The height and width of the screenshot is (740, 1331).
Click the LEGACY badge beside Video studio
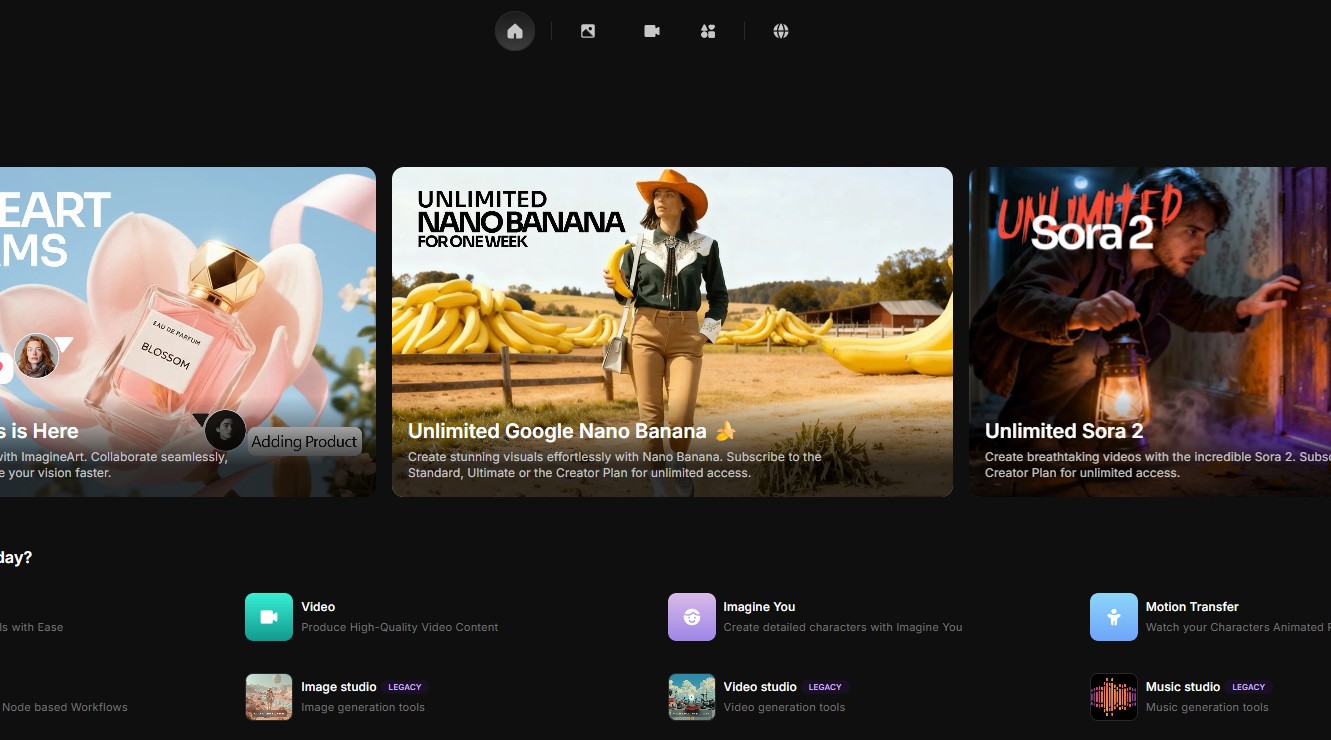[825, 687]
